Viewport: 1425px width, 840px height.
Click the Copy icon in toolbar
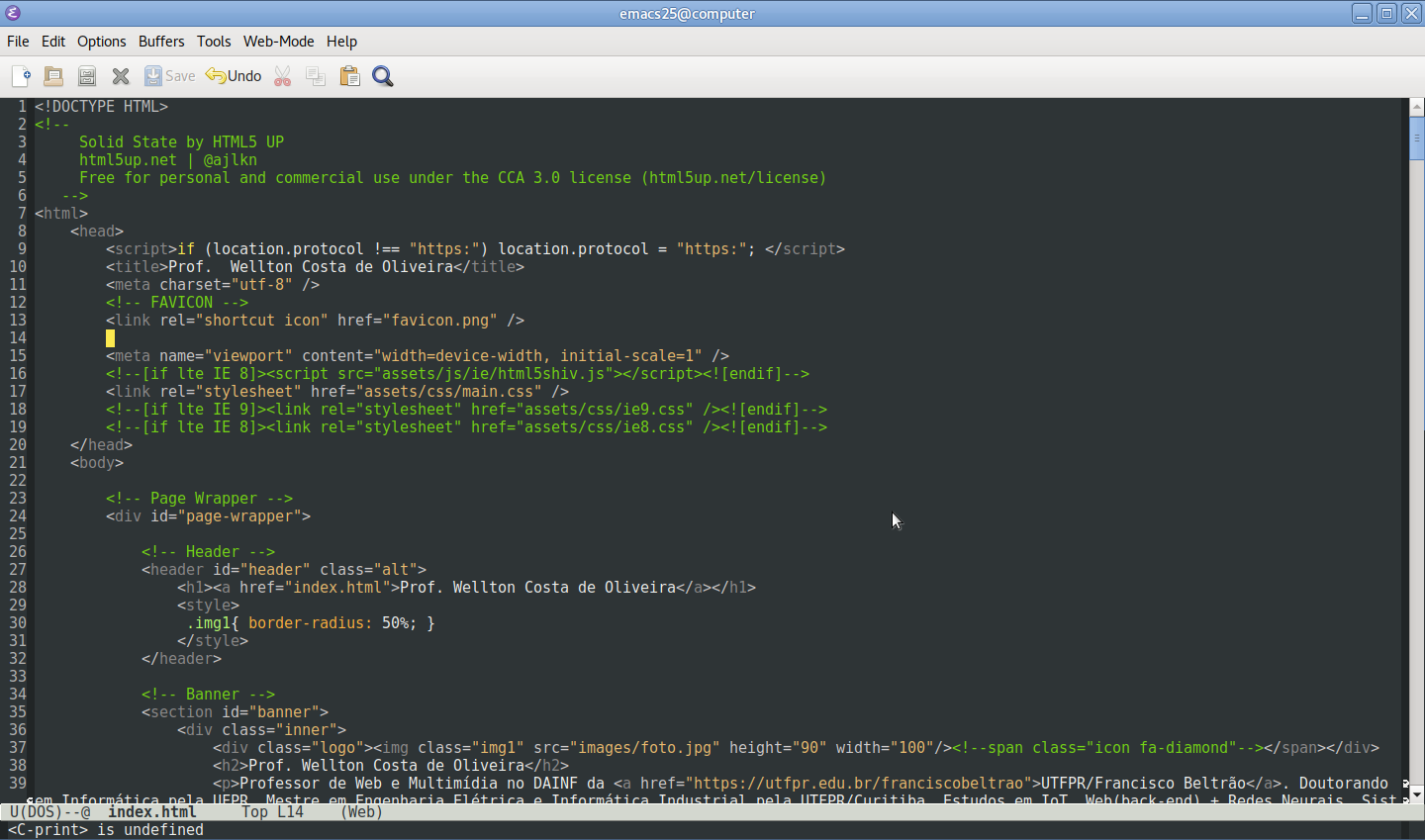point(316,76)
